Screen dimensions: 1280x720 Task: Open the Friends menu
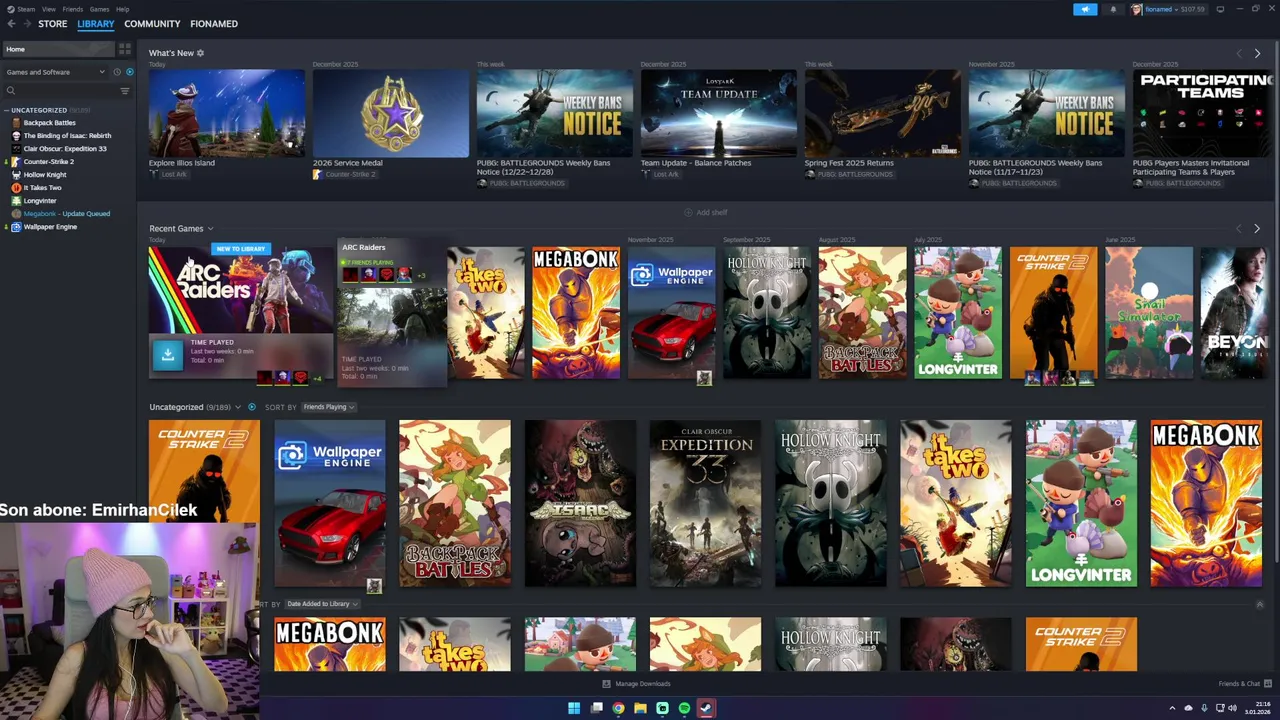click(x=73, y=9)
